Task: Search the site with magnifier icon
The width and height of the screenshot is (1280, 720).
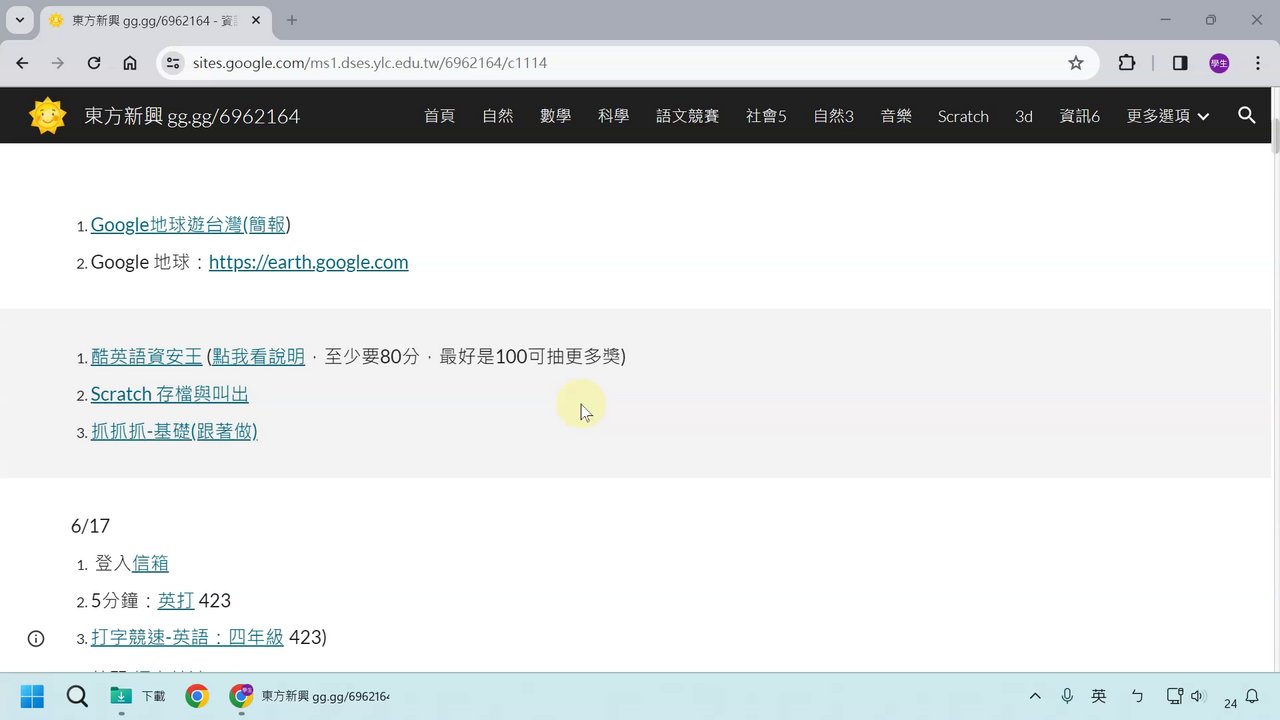Action: click(1246, 115)
